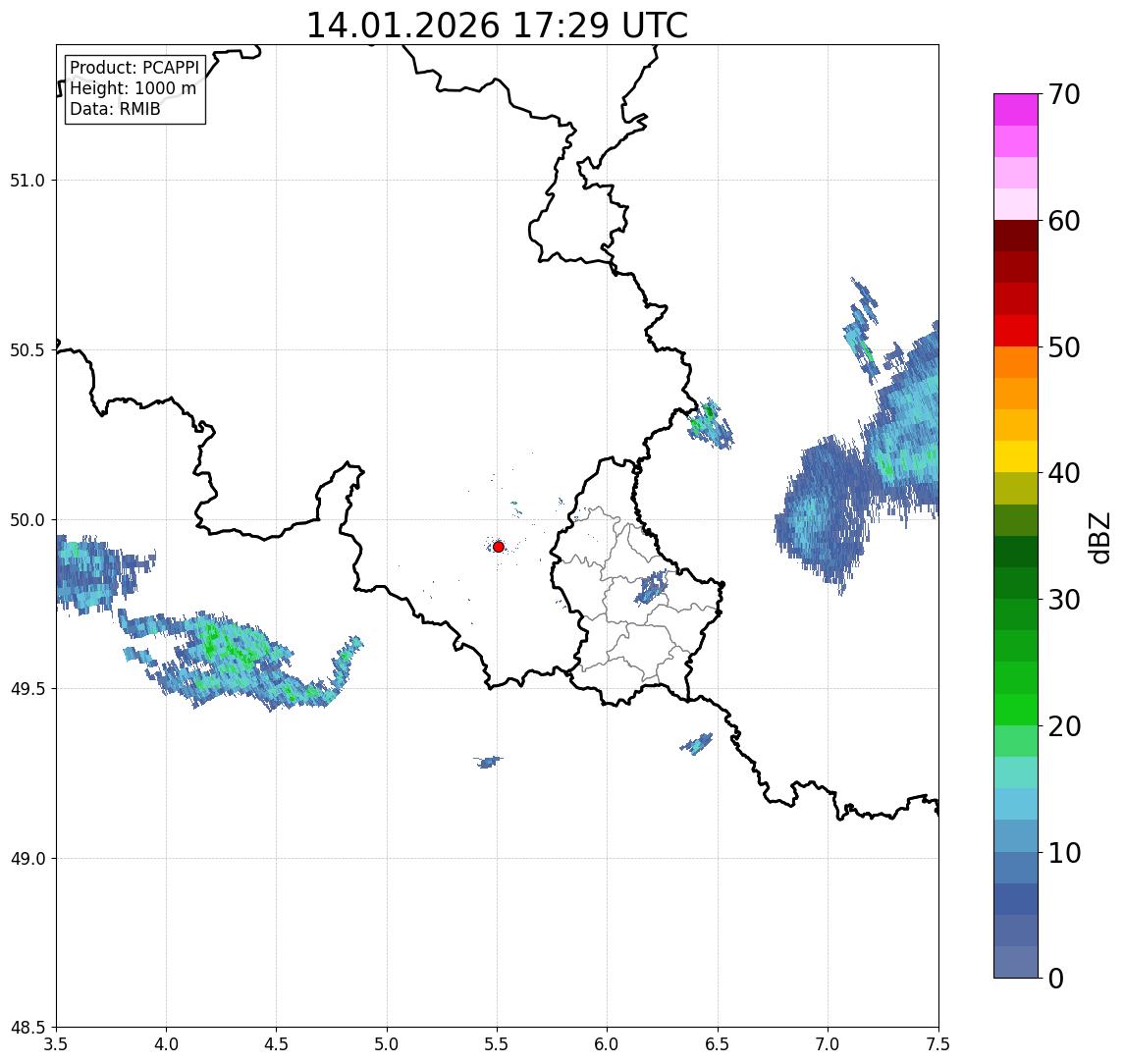
Task: Click the latitude axis label 50.5
Action: point(27,350)
